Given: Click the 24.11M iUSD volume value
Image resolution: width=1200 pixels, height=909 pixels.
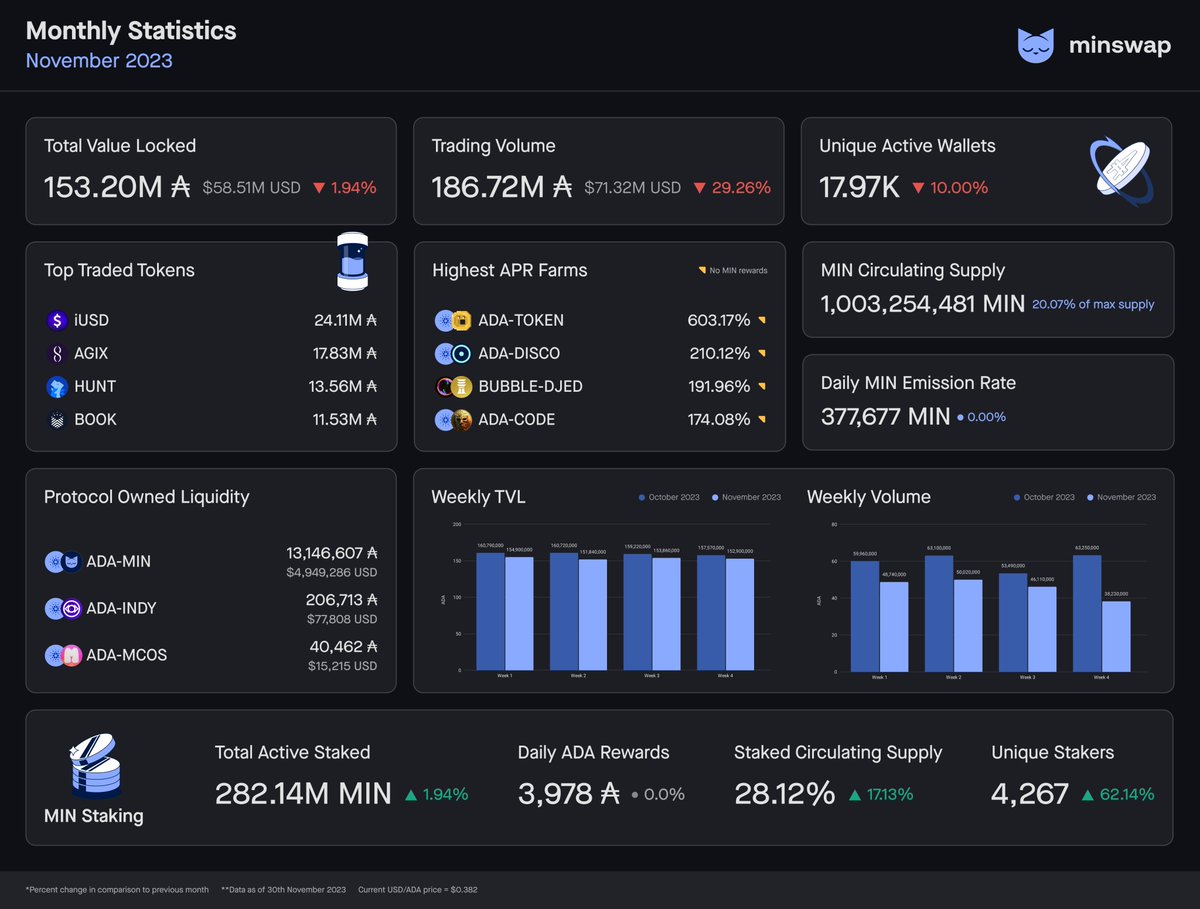Looking at the screenshot, I should (345, 321).
